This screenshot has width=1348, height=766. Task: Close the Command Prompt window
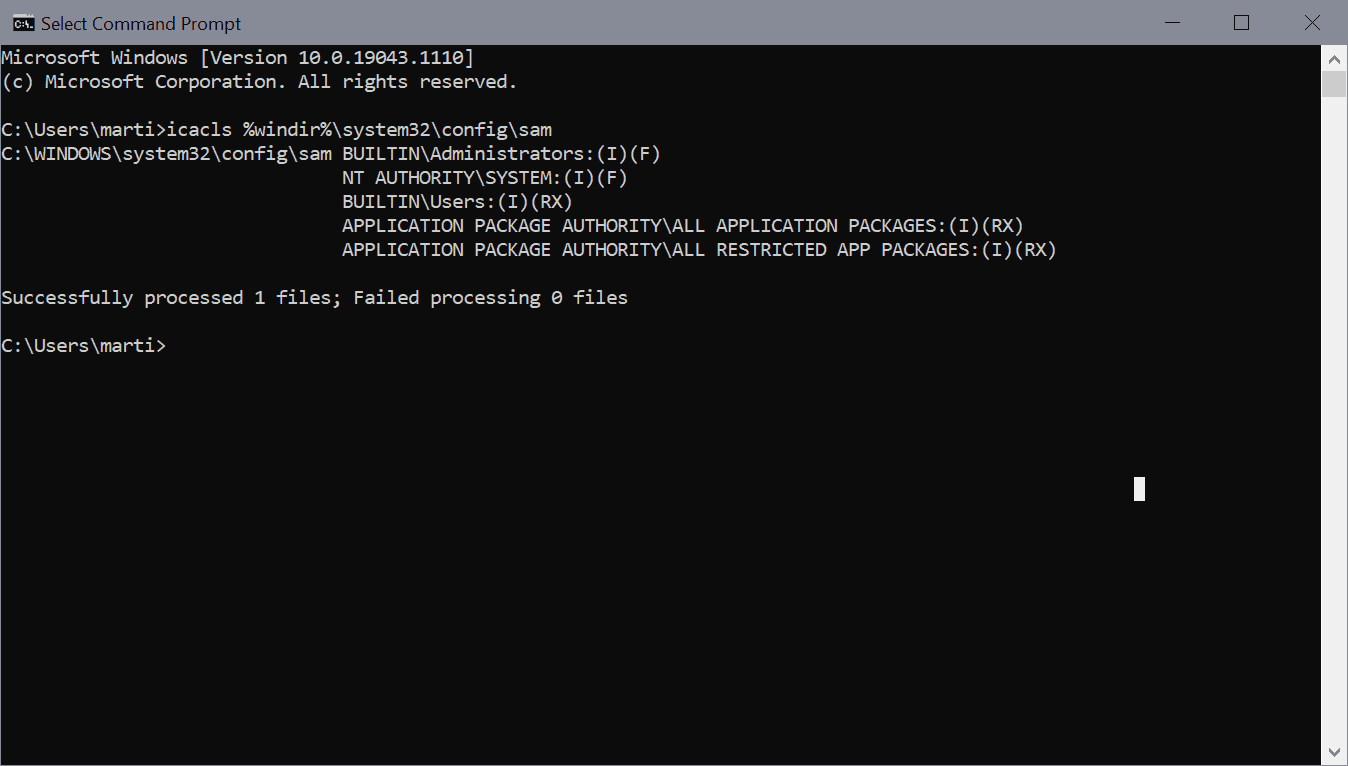(x=1312, y=22)
